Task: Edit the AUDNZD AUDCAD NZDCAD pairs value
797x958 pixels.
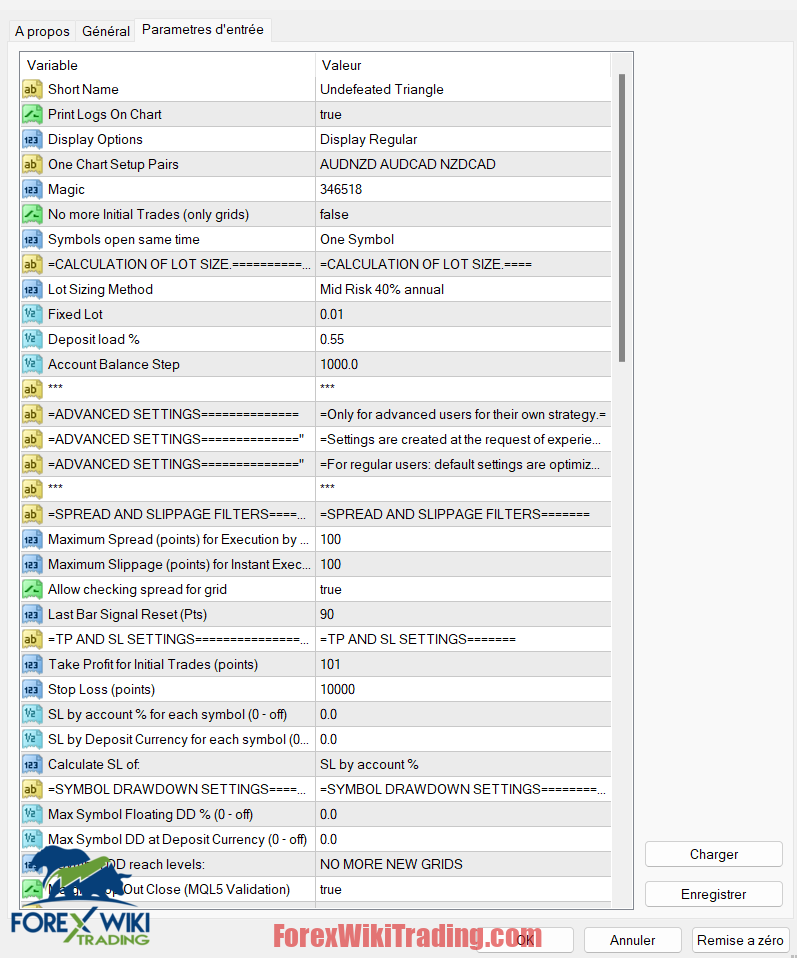Action: pyautogui.click(x=463, y=164)
